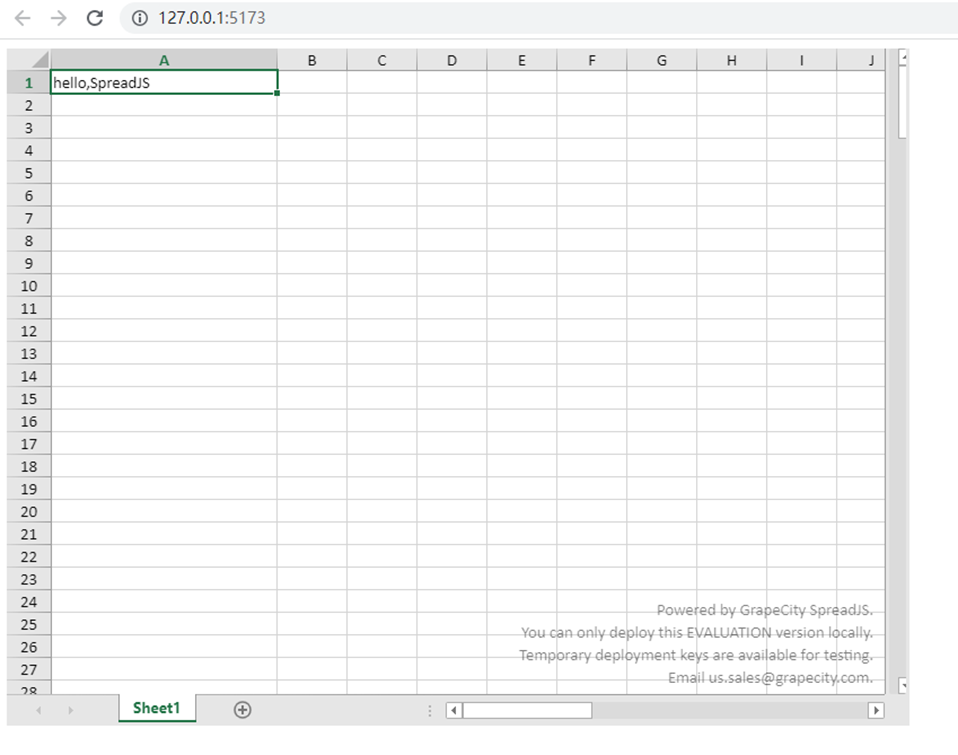This screenshot has height=755, width=958.
Task: Click the browser back arrow
Action: [23, 18]
